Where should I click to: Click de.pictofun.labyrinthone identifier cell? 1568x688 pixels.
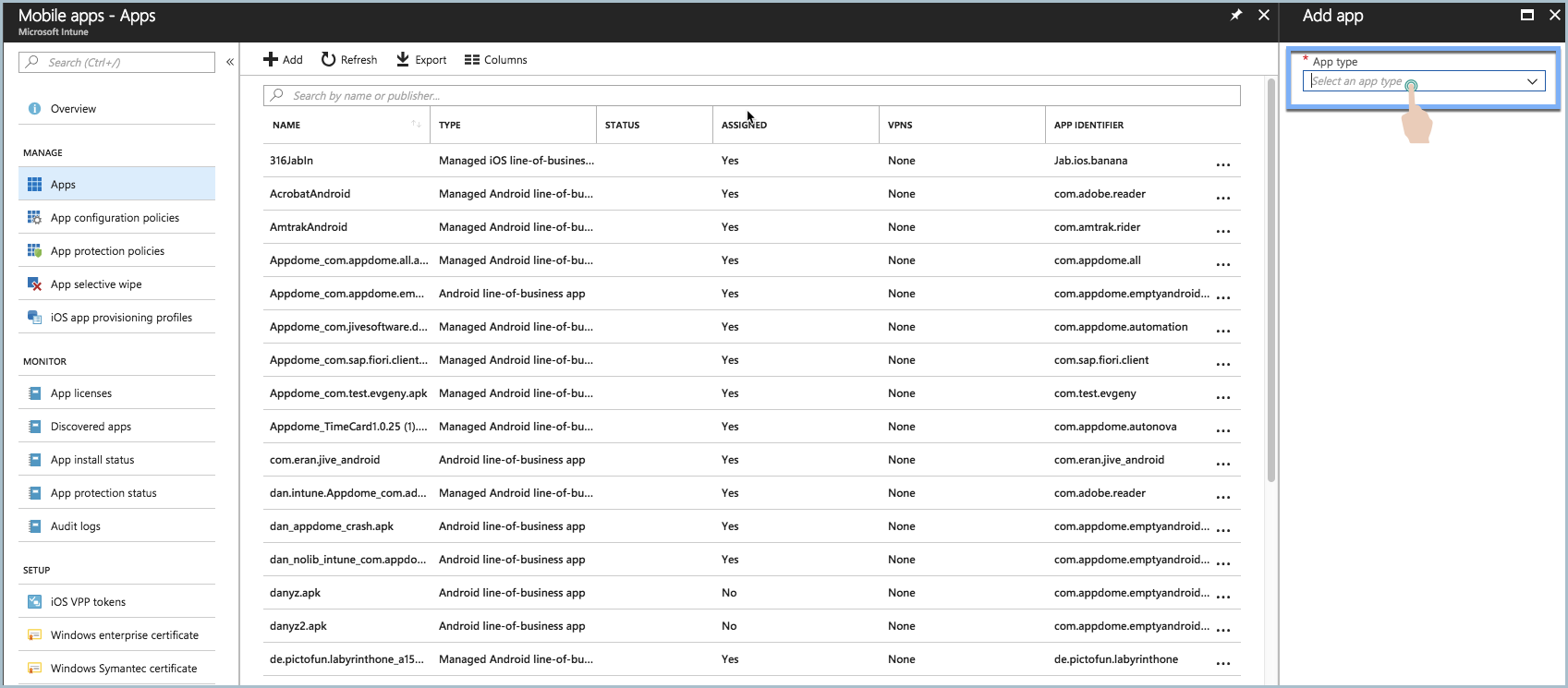click(1116, 659)
